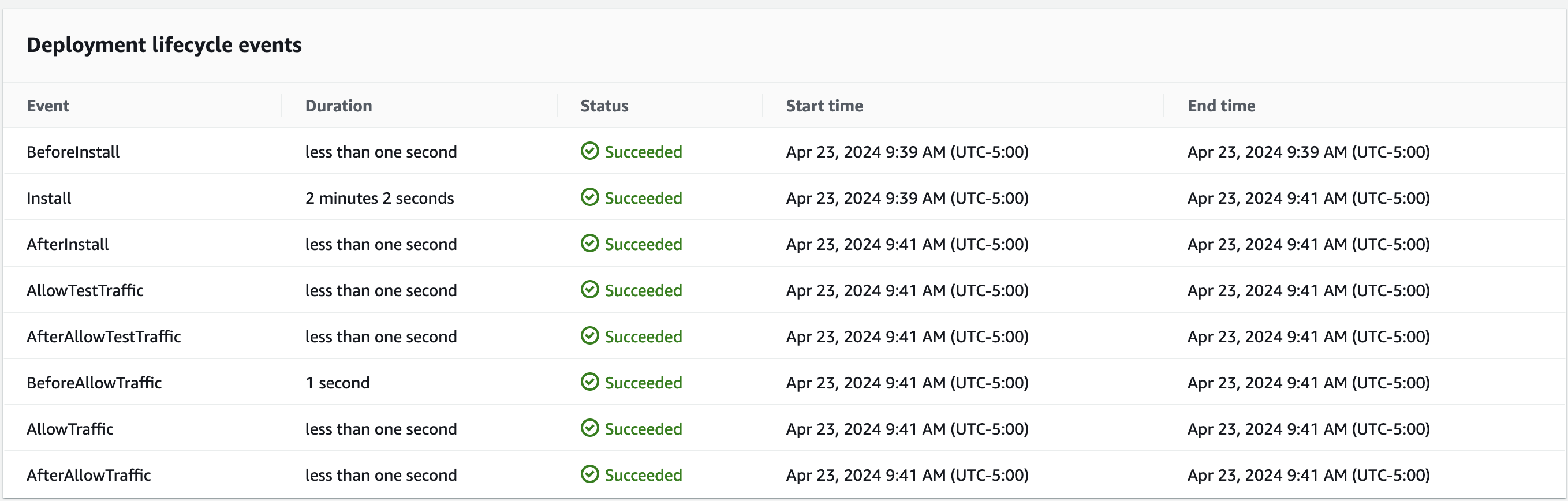
Task: Click AfterAllowTraffic 'less than one second' duration
Action: pos(381,476)
